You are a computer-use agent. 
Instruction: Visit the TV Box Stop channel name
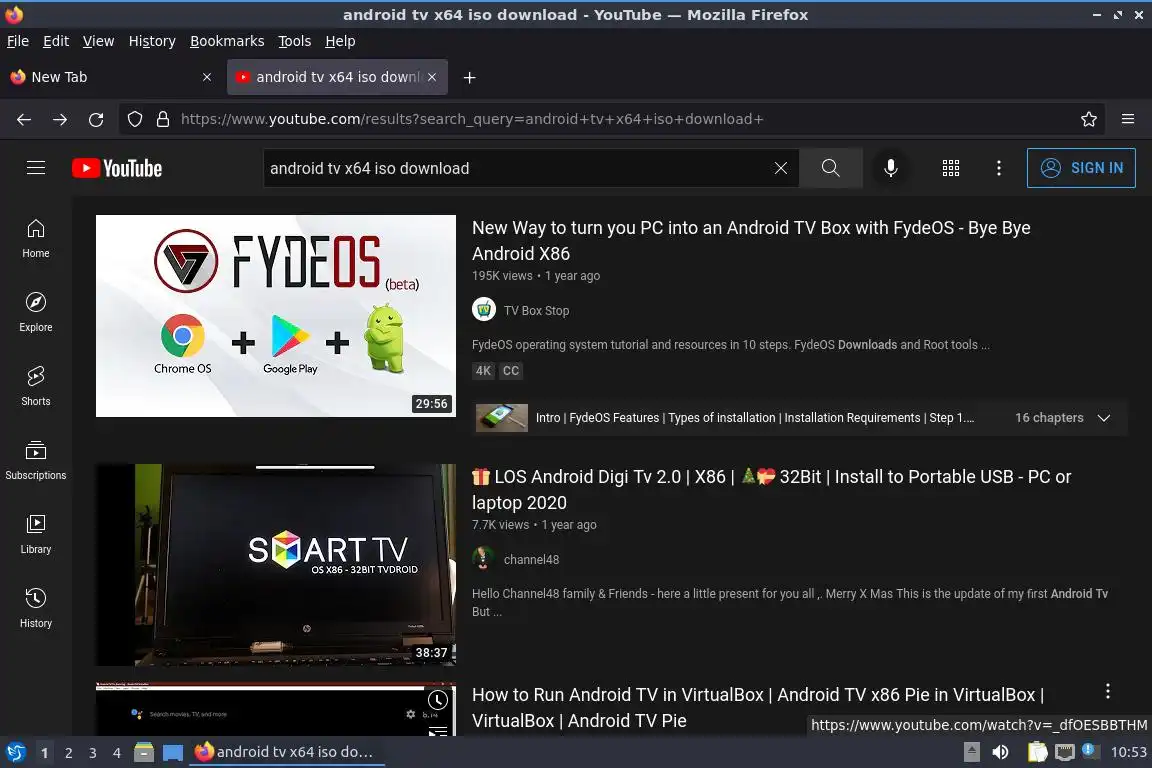536,310
